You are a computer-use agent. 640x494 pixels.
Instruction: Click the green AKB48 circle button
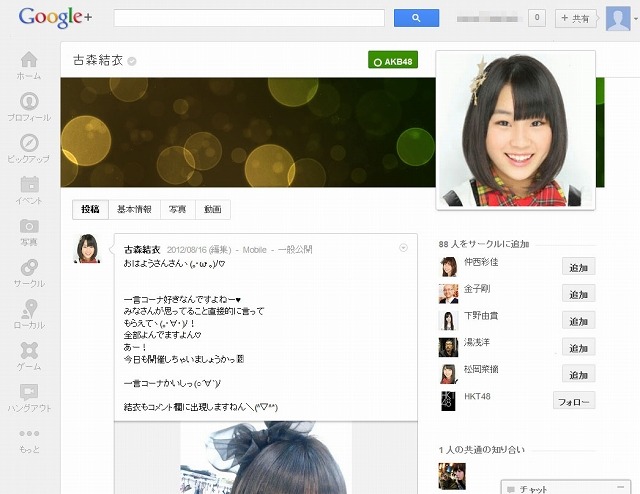[x=393, y=60]
